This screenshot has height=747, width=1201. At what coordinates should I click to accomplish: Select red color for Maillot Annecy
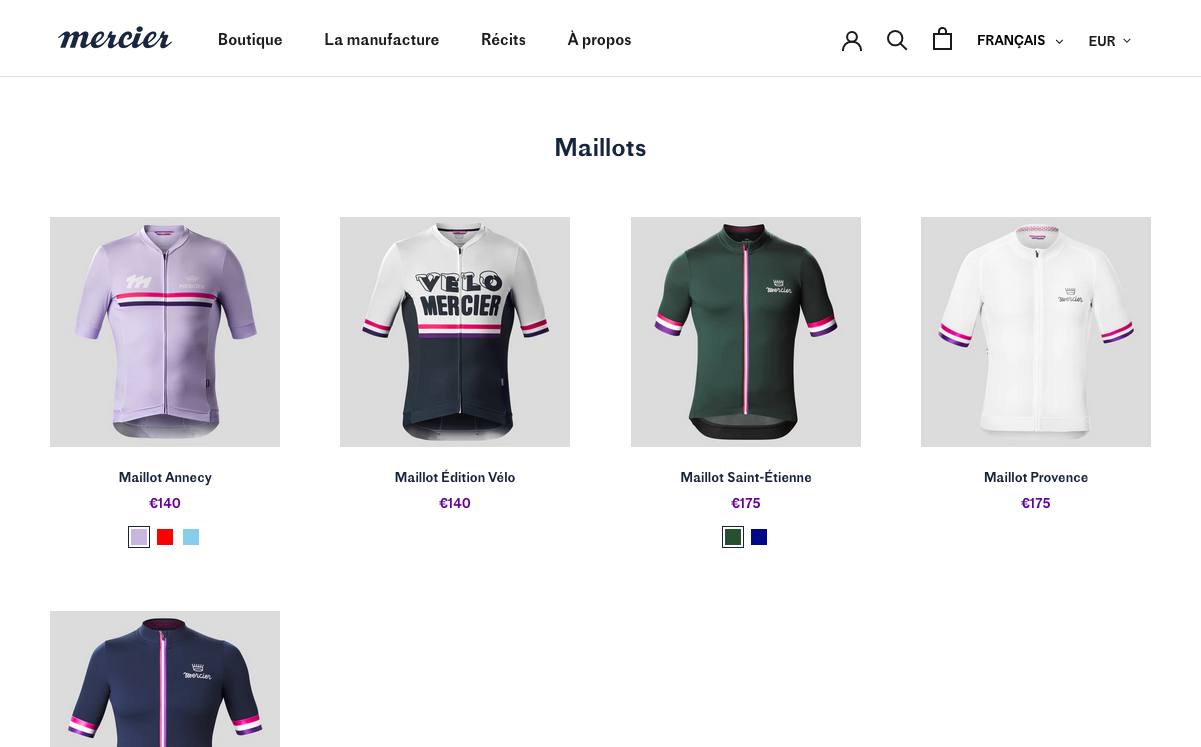point(165,537)
